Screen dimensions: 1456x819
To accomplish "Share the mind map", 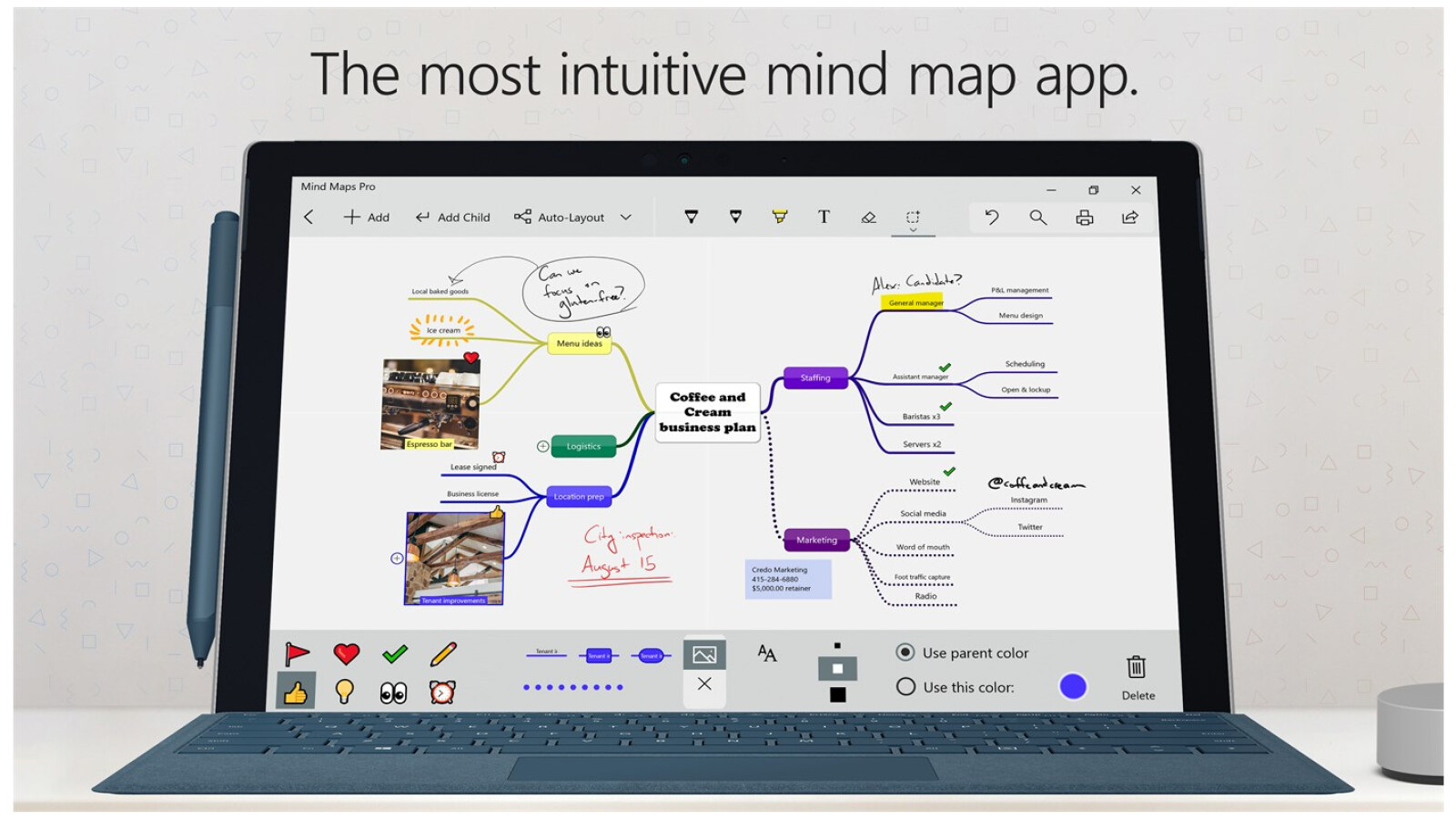I will 1128,217.
